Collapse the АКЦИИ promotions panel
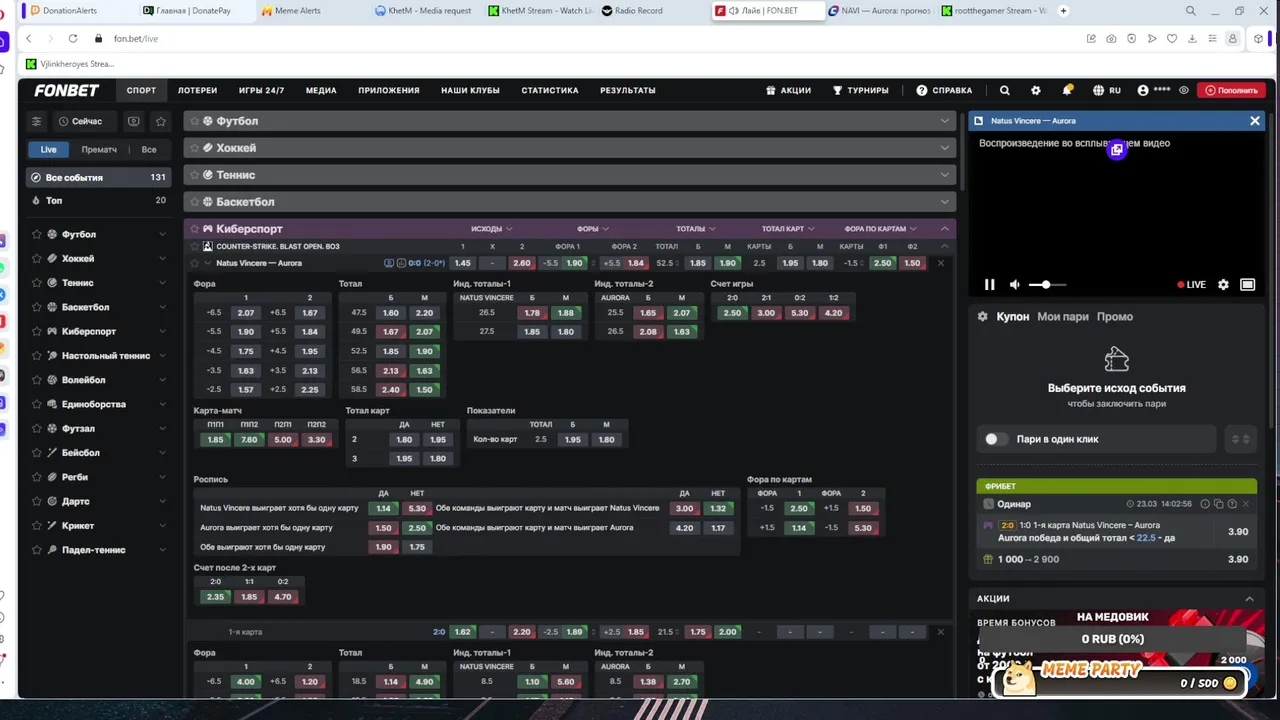The image size is (1280, 720). [x=1249, y=599]
